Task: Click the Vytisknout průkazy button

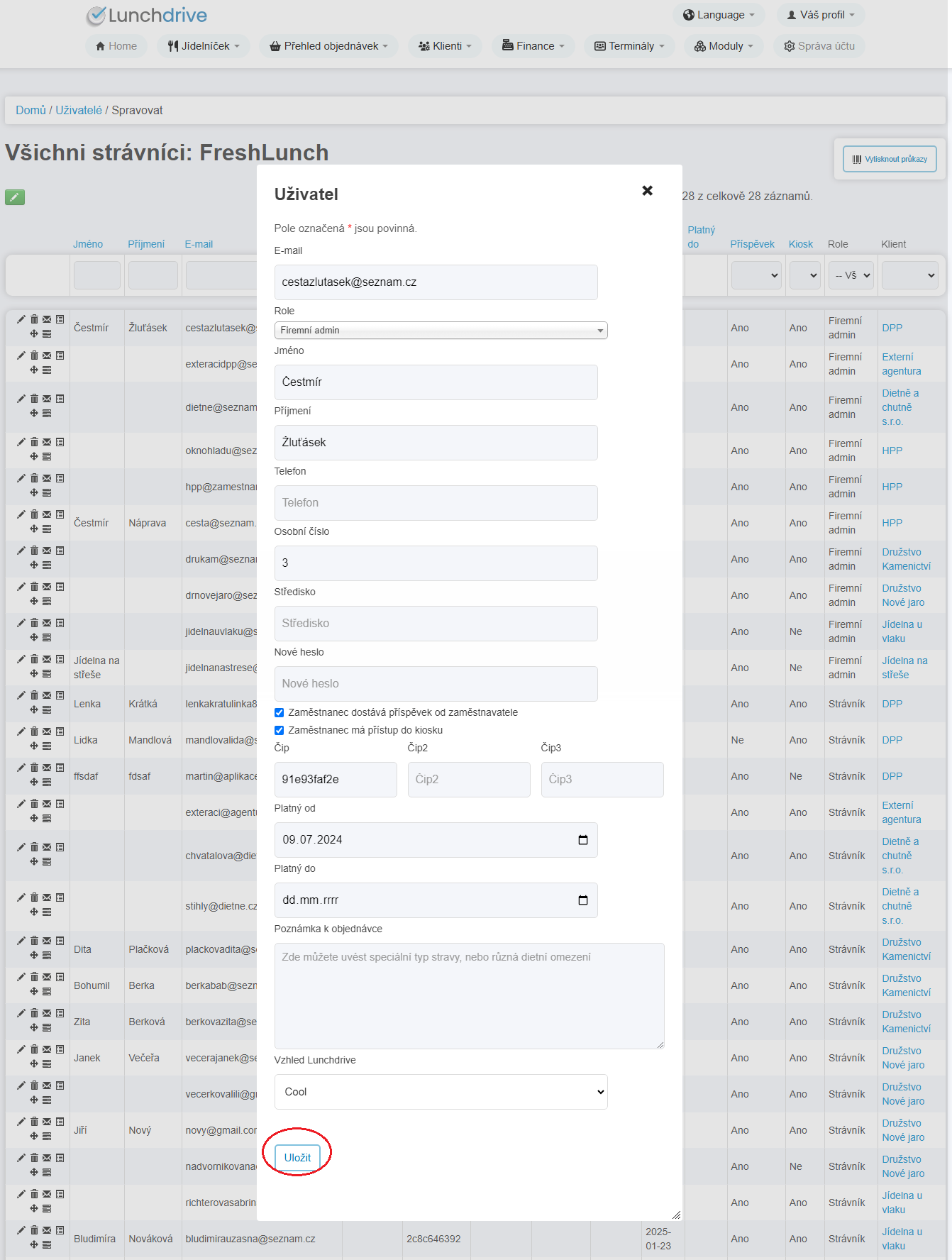Action: [x=890, y=159]
